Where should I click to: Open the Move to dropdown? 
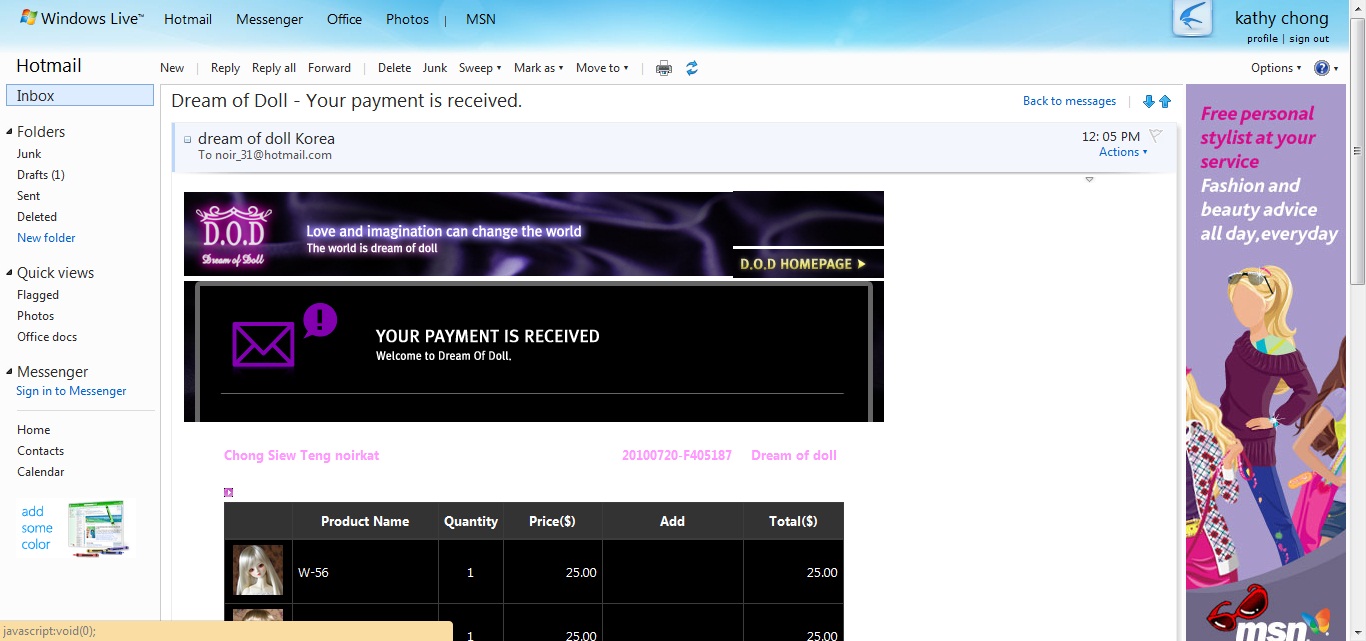click(x=602, y=68)
